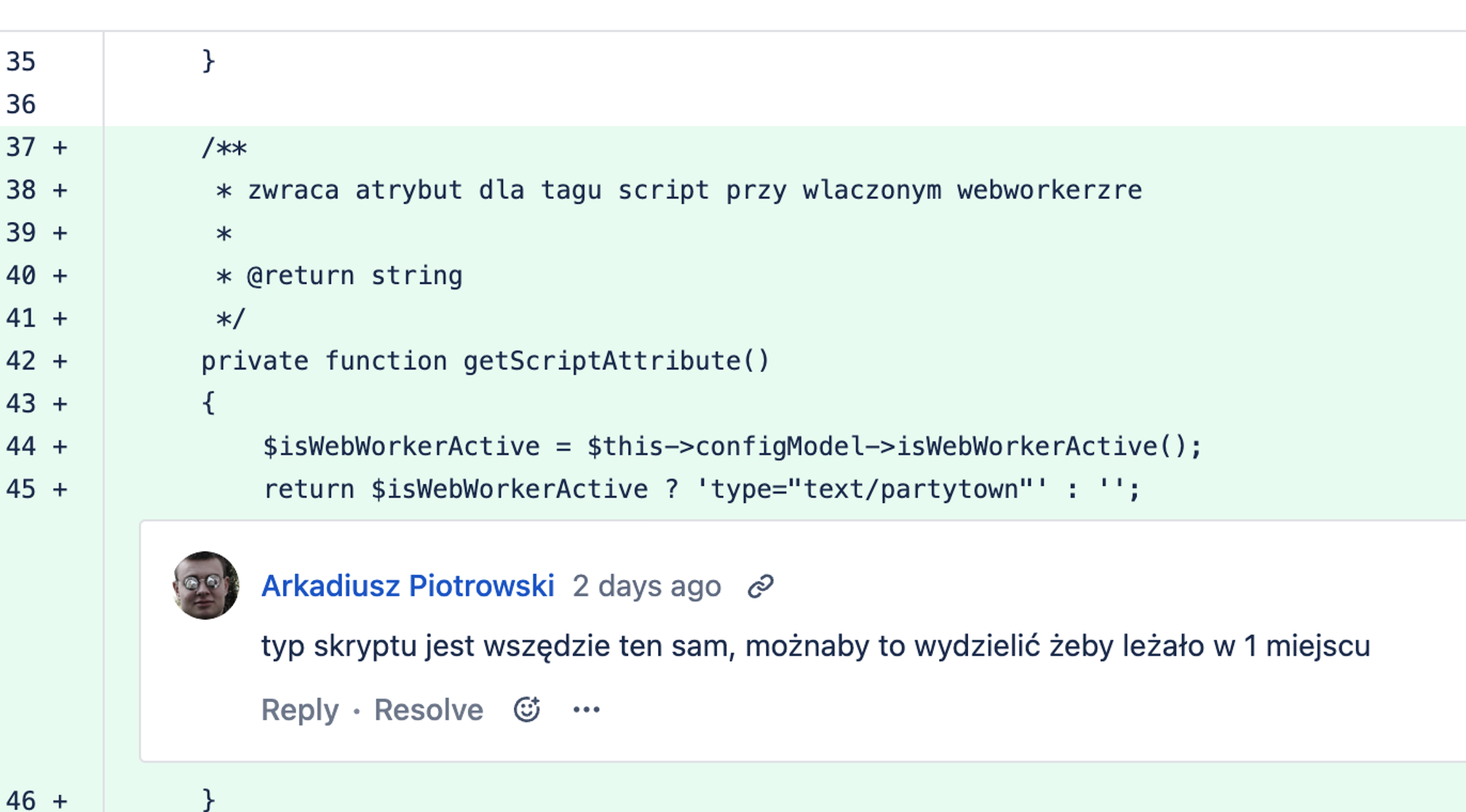The image size is (1466, 812).
Task: Reply to the comment
Action: pyautogui.click(x=299, y=710)
